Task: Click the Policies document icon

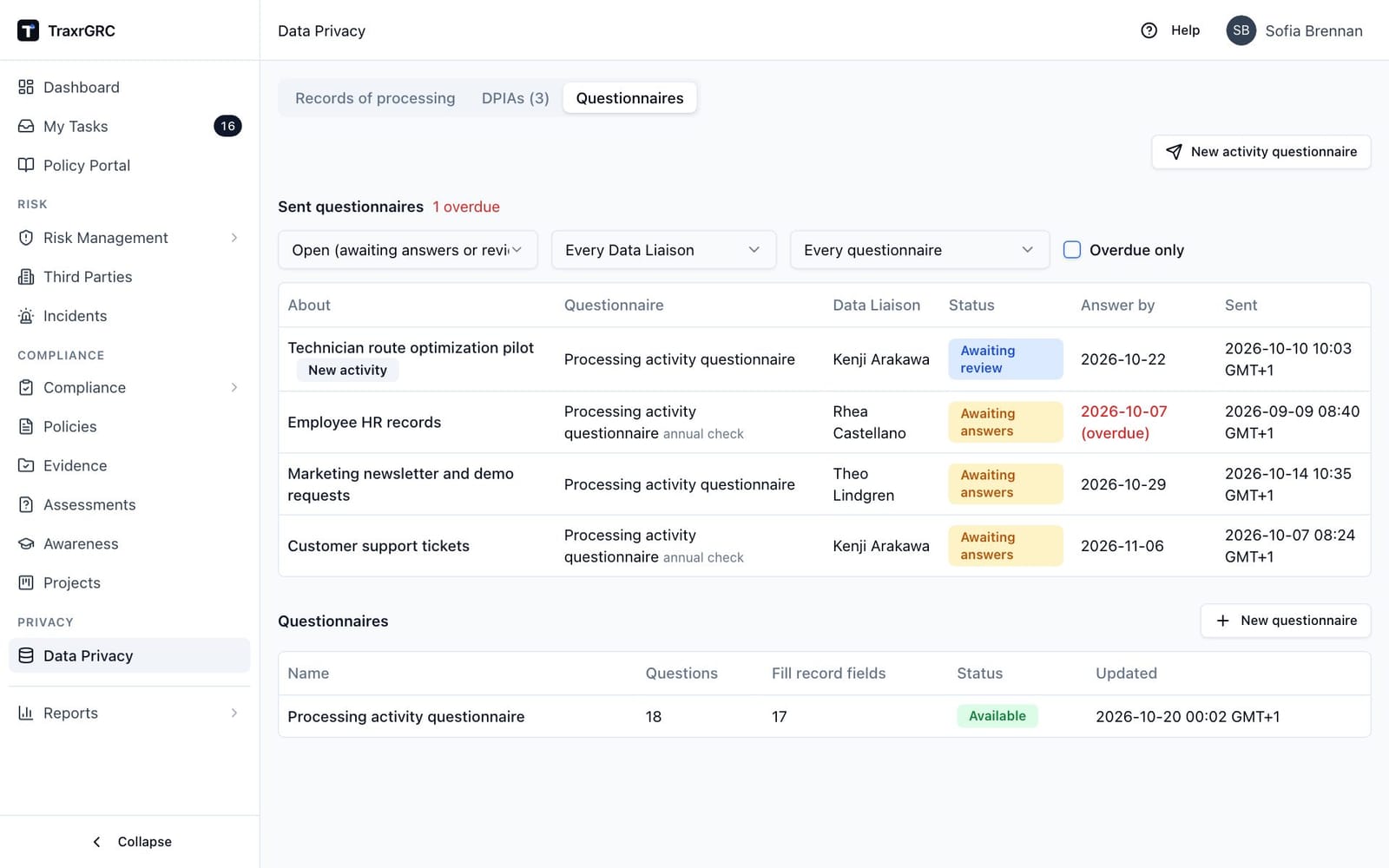Action: tap(26, 426)
